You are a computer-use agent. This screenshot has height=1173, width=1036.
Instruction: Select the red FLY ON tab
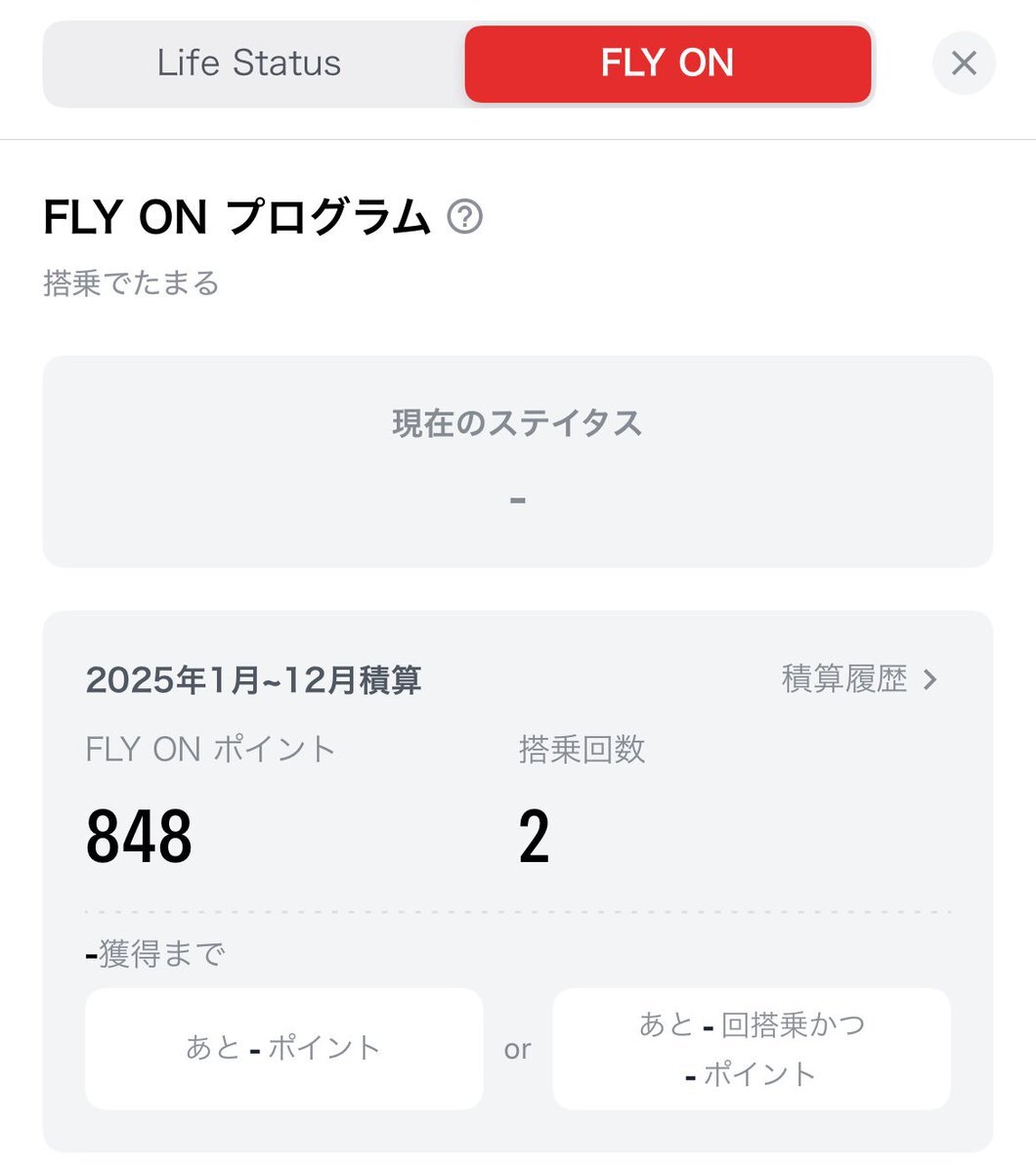(668, 64)
